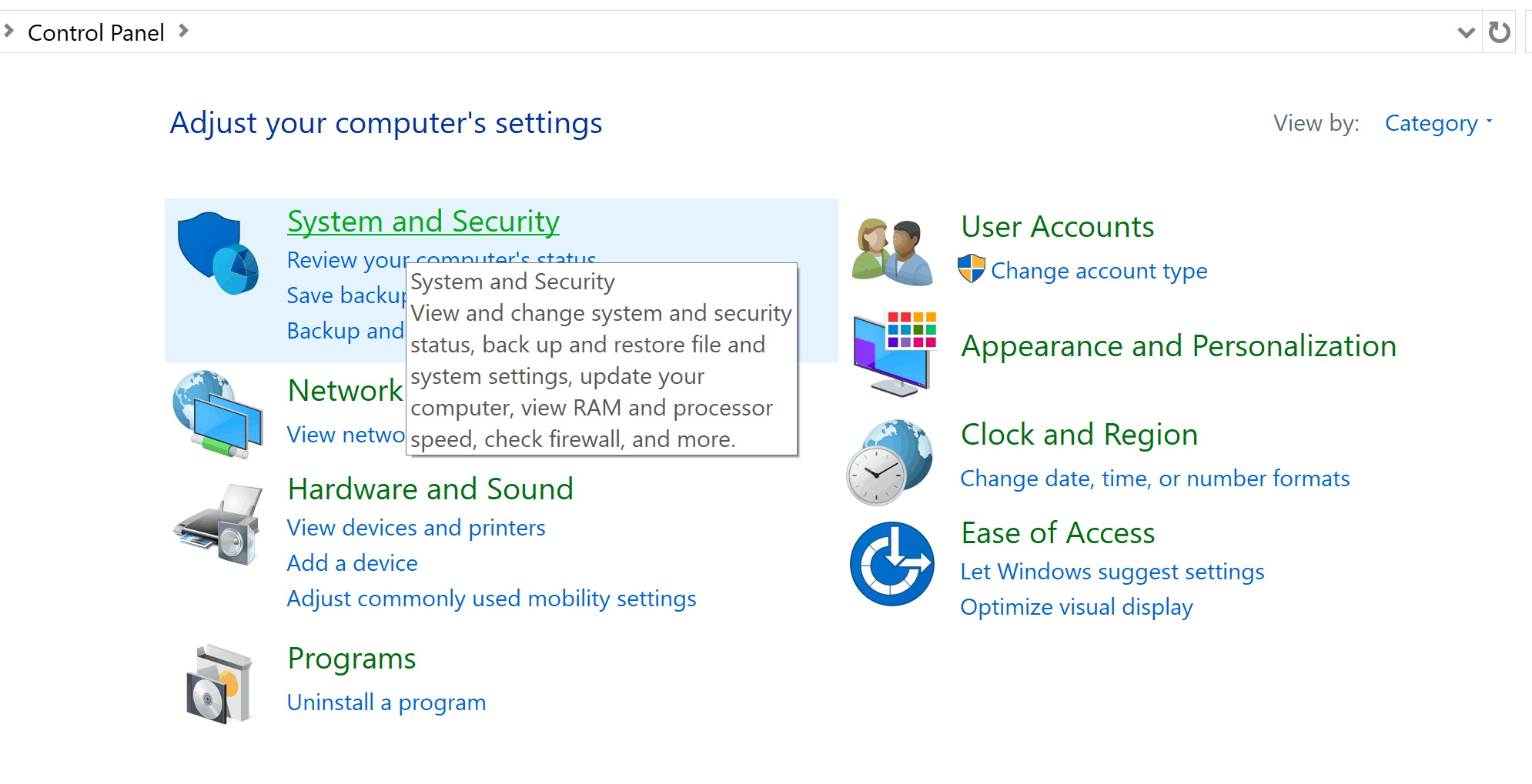Expand the chevron after Control Panel breadcrumb
Image resolution: width=1532 pixels, height=784 pixels.
[183, 31]
